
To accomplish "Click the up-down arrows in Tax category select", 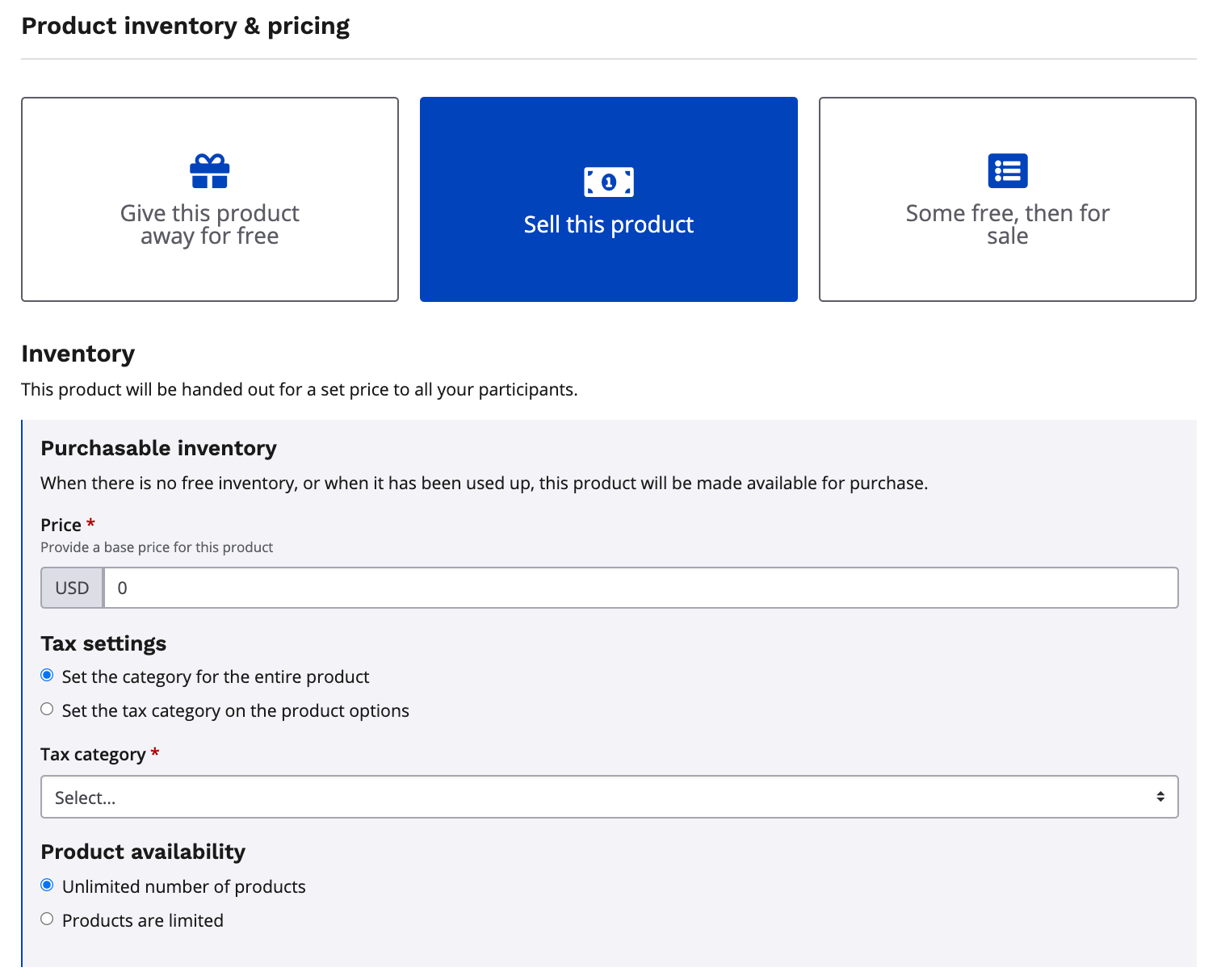I will (x=1160, y=797).
